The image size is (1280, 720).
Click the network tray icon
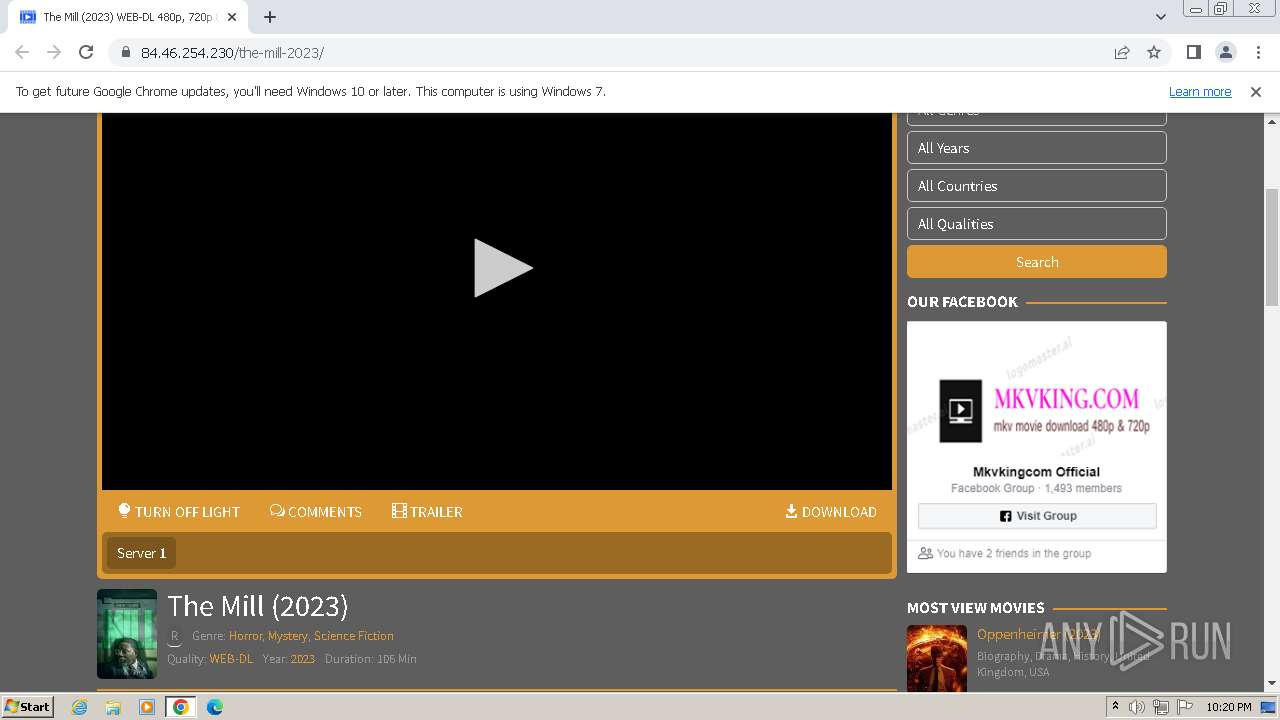pyautogui.click(x=1161, y=707)
